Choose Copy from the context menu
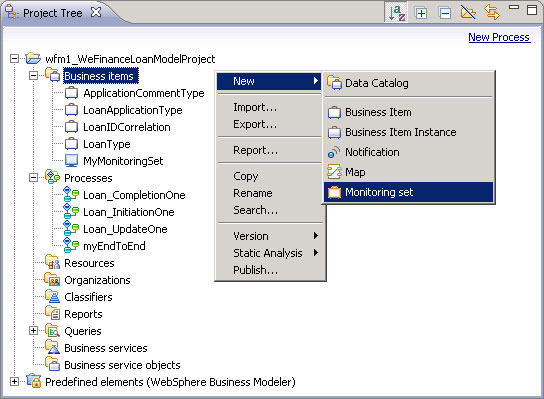The image size is (544, 399). click(269, 176)
